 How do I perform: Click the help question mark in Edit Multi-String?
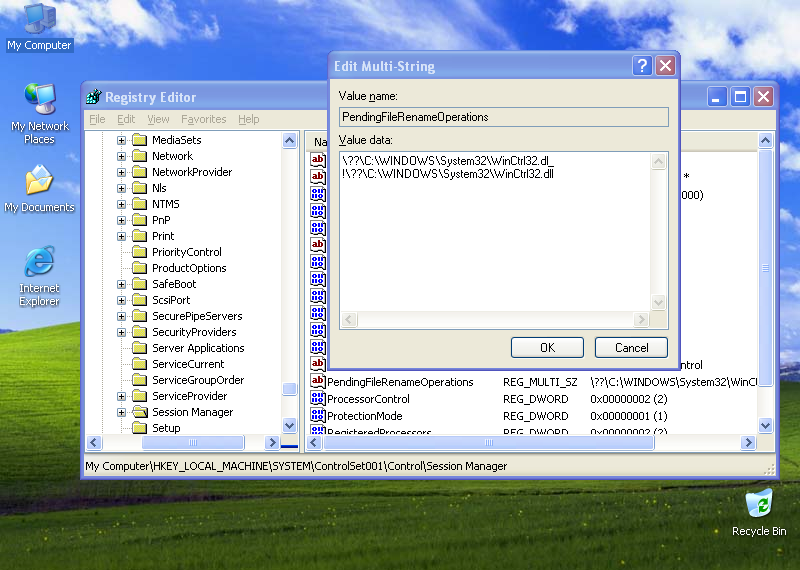[x=642, y=65]
